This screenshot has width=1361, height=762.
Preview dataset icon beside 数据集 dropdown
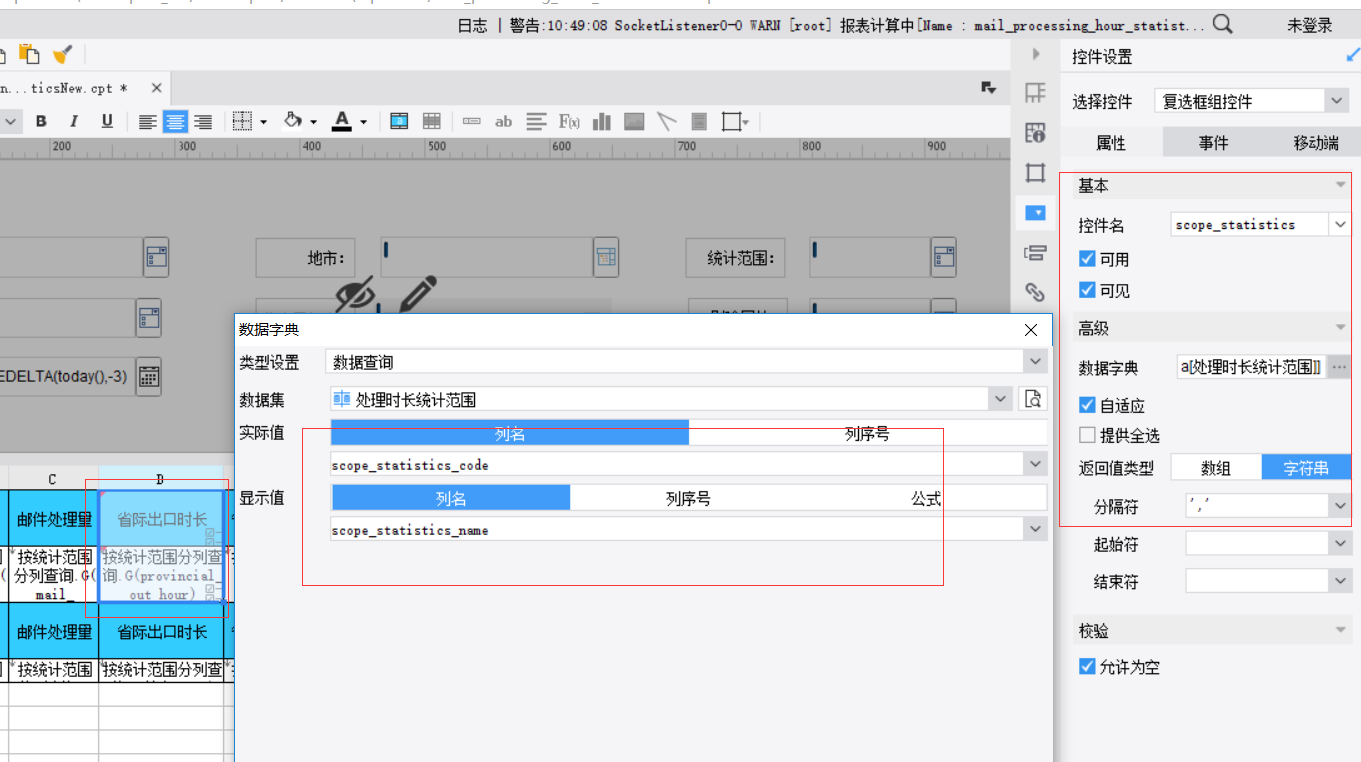pyautogui.click(x=1032, y=399)
